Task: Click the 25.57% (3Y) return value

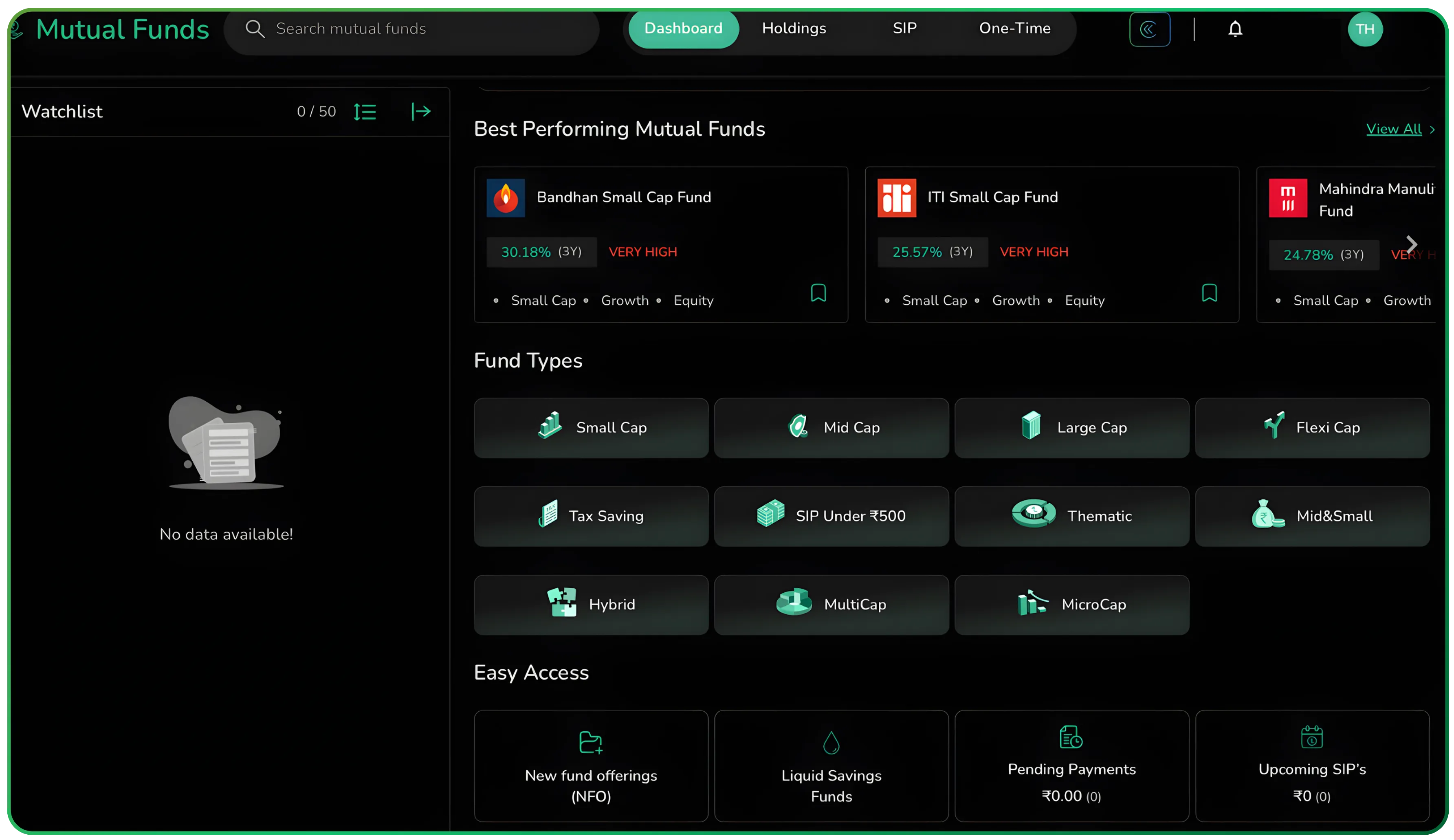Action: 933,252
